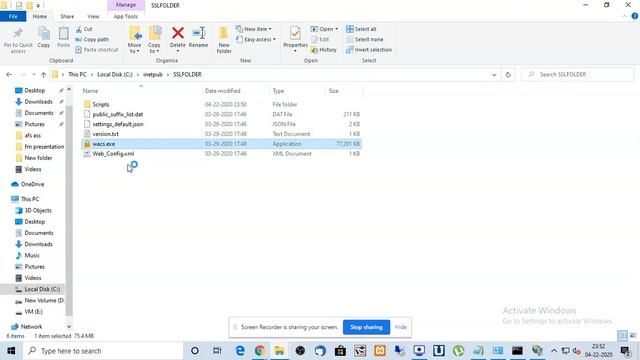The image size is (640, 360).
Task: Refresh the current folder
Action: (508, 75)
